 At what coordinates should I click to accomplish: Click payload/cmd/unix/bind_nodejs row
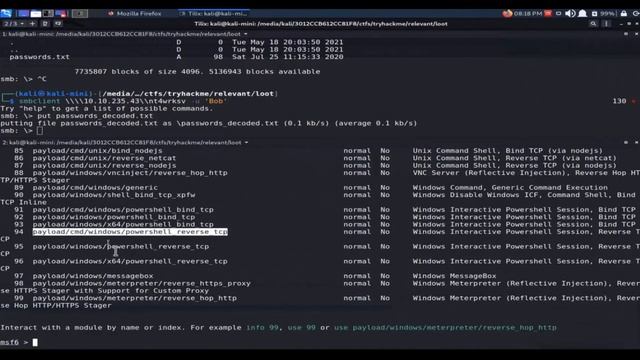(x=97, y=151)
